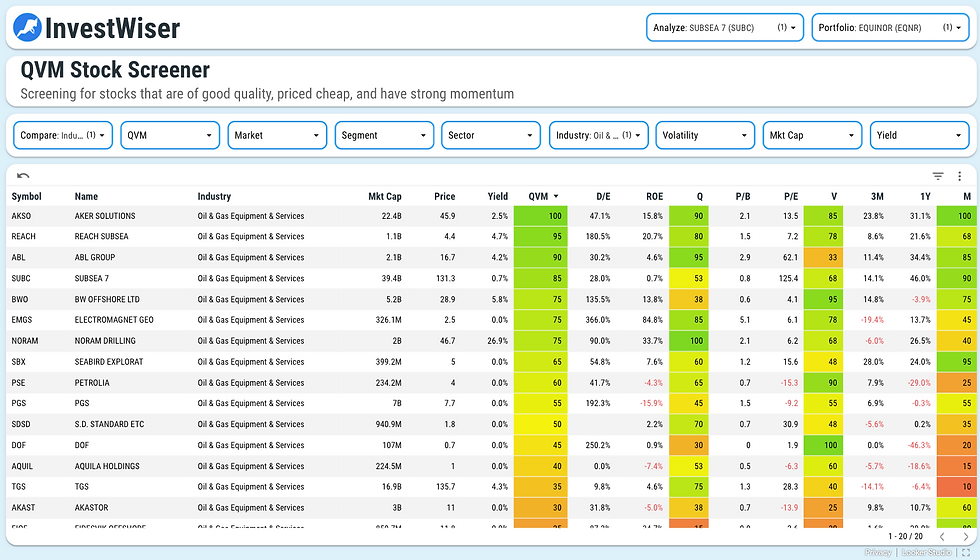Expand the Compare filter dropdown
This screenshot has height=560, width=980.
point(63,135)
